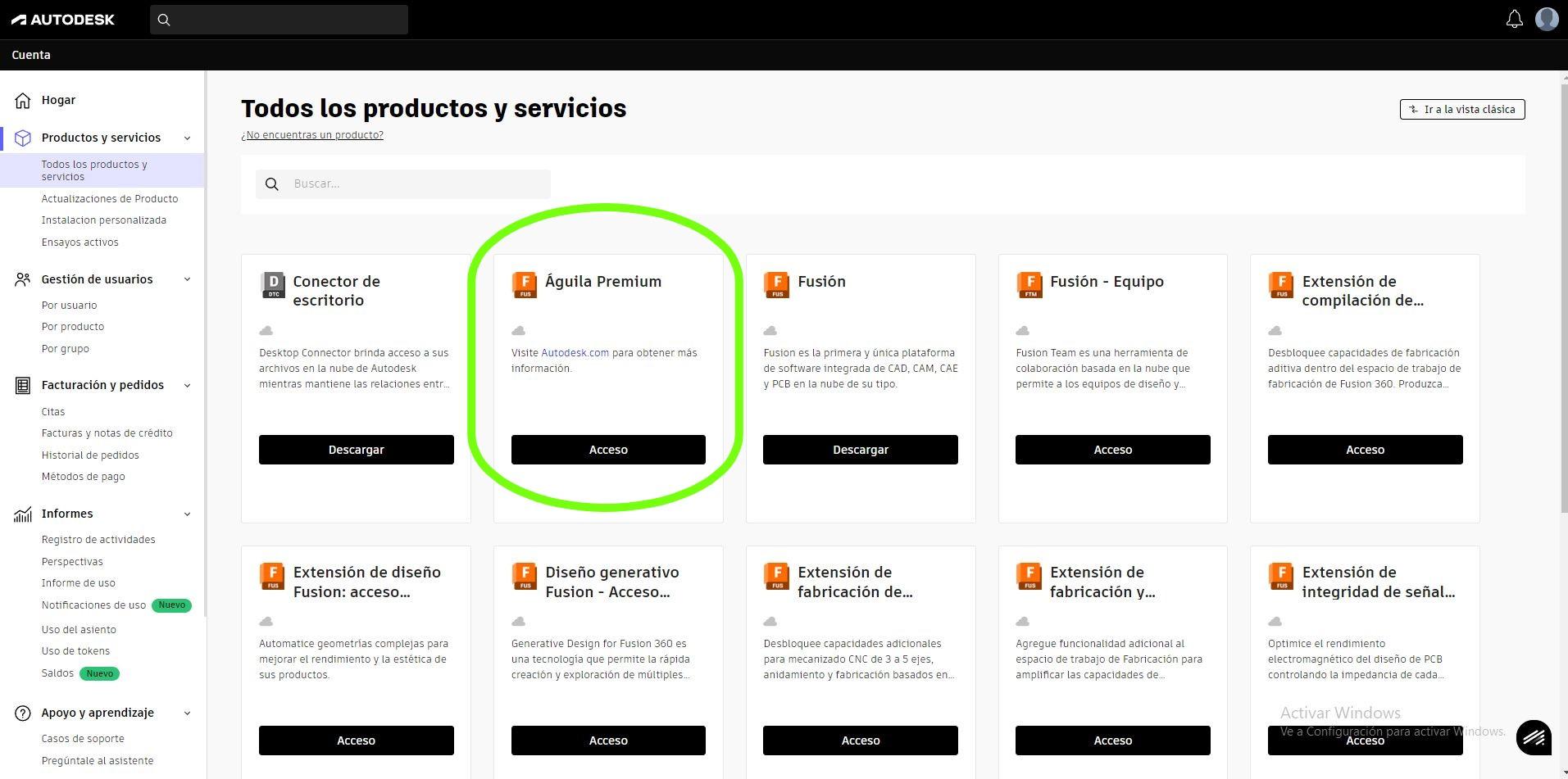
Task: Click the Extensión de compilación product icon
Action: pos(1281,285)
